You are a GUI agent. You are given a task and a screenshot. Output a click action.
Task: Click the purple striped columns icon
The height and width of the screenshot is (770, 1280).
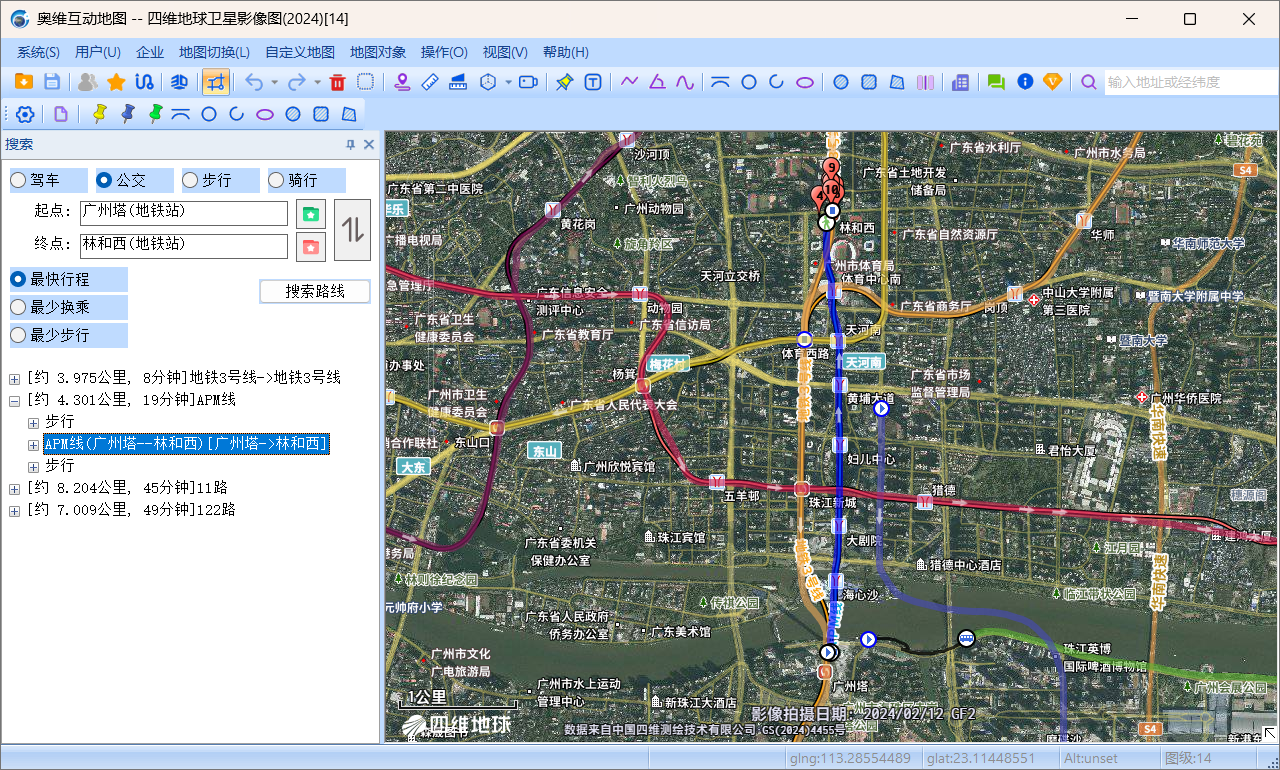(x=926, y=82)
